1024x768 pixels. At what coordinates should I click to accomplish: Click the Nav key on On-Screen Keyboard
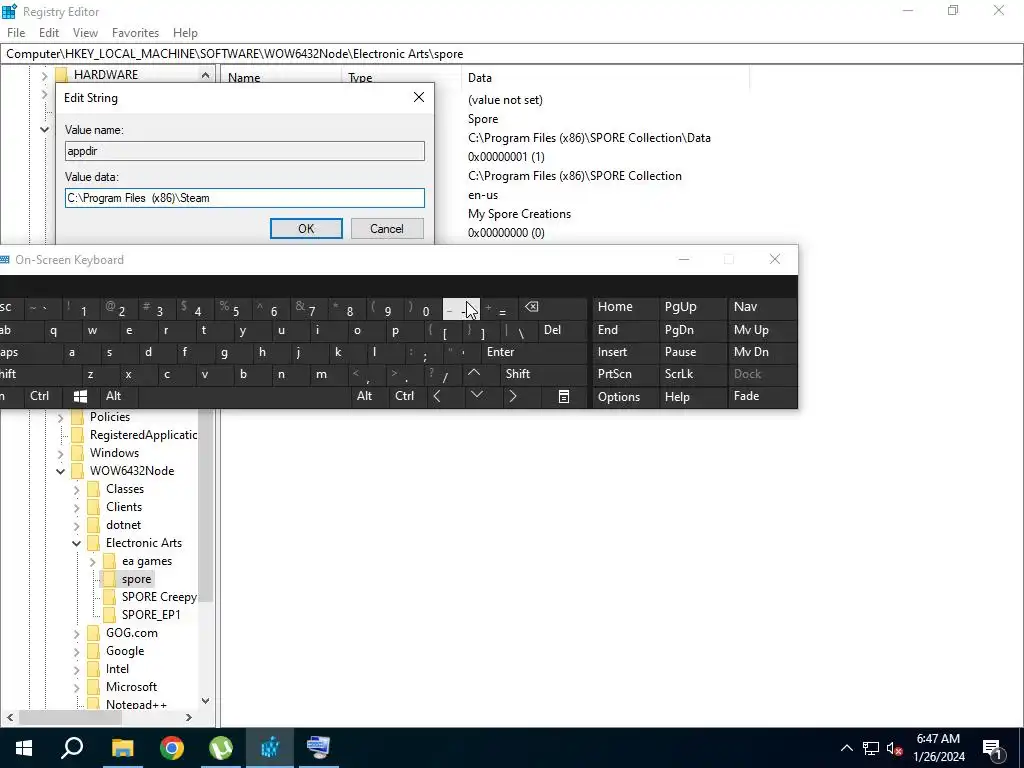[x=745, y=306]
